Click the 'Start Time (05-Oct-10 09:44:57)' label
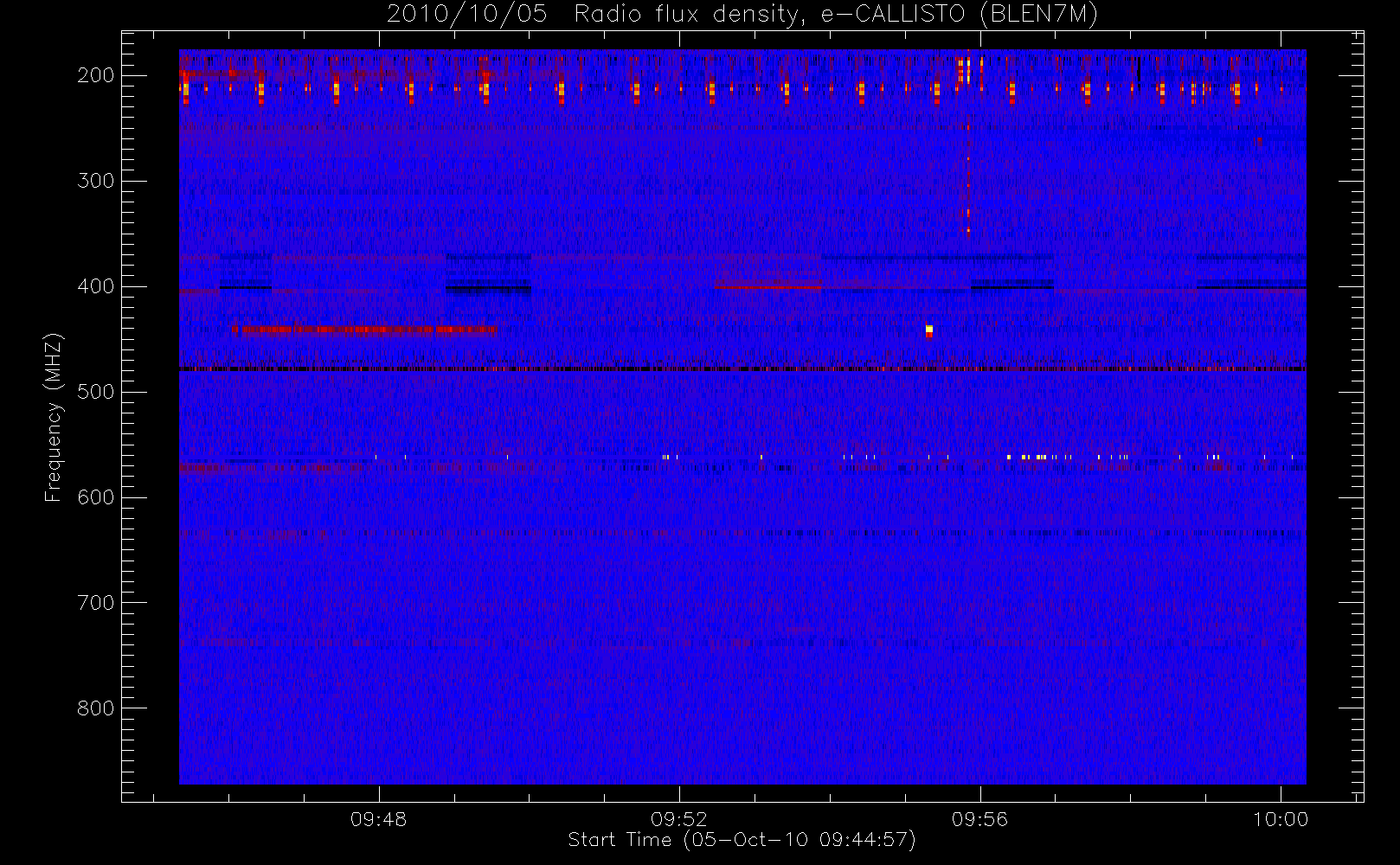The height and width of the screenshot is (865, 1400). point(742,840)
